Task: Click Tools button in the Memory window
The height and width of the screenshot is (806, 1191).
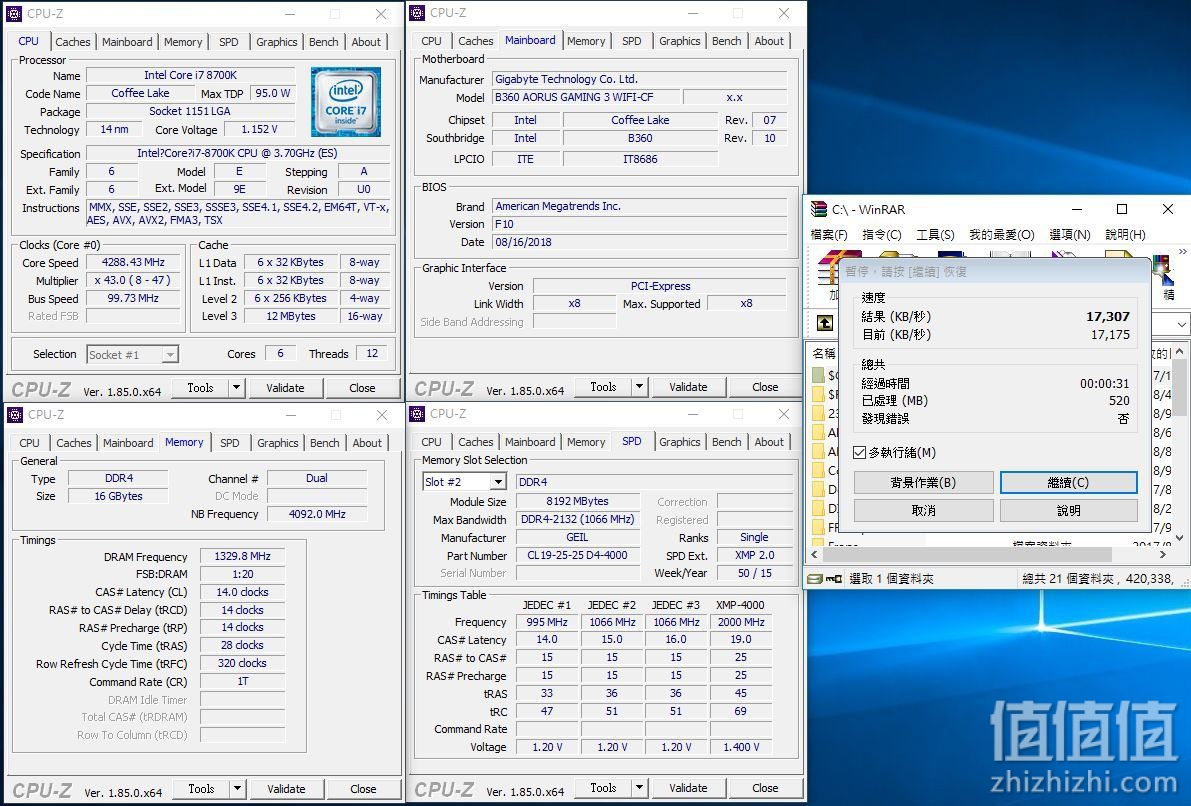Action: click(x=201, y=789)
